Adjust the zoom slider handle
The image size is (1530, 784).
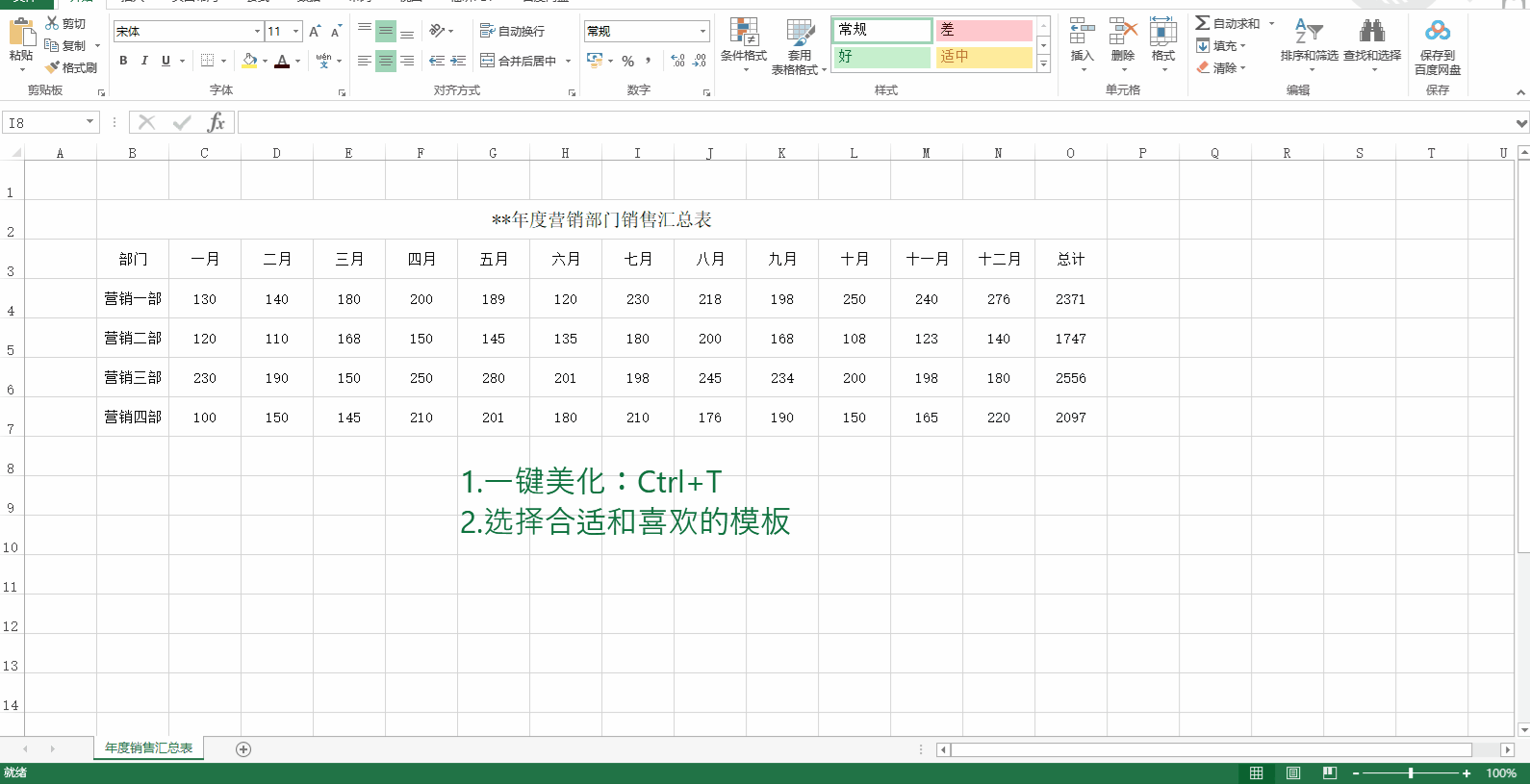(1411, 772)
